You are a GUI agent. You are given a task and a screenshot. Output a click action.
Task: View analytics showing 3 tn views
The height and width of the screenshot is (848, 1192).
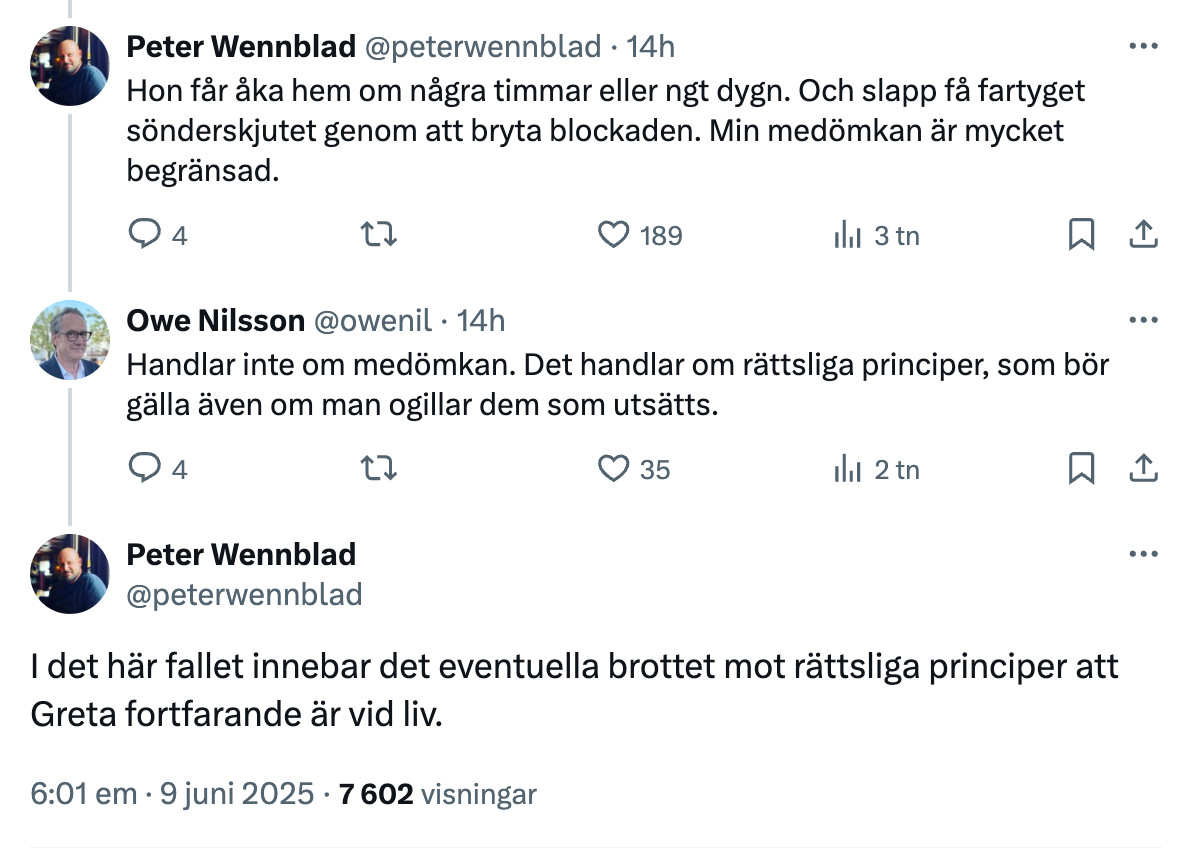pyautogui.click(x=877, y=235)
